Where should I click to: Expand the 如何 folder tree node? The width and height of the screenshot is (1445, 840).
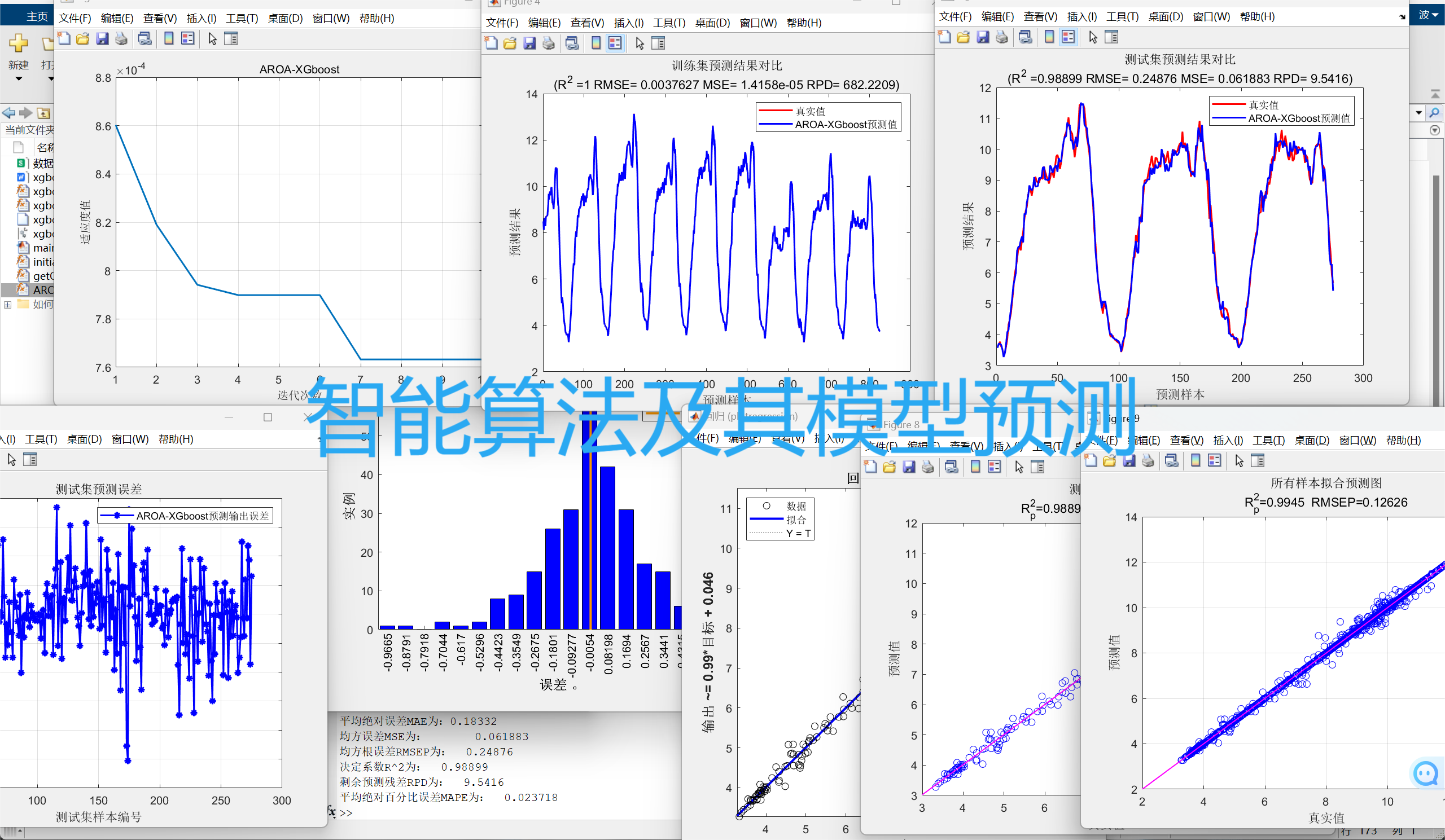(7, 305)
